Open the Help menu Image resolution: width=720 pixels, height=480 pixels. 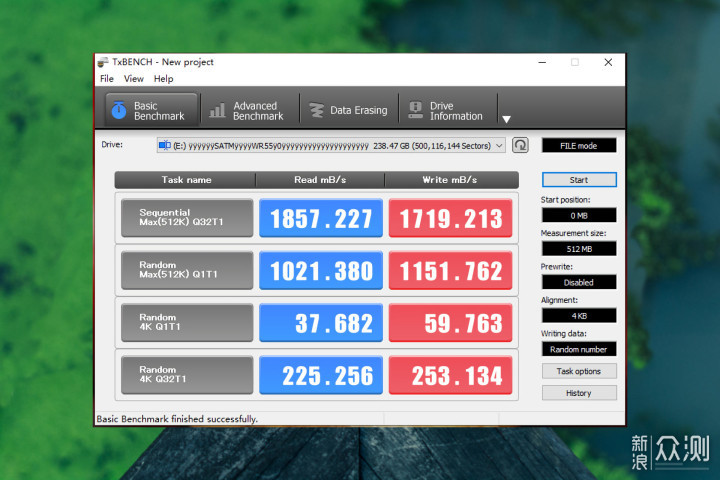(163, 79)
